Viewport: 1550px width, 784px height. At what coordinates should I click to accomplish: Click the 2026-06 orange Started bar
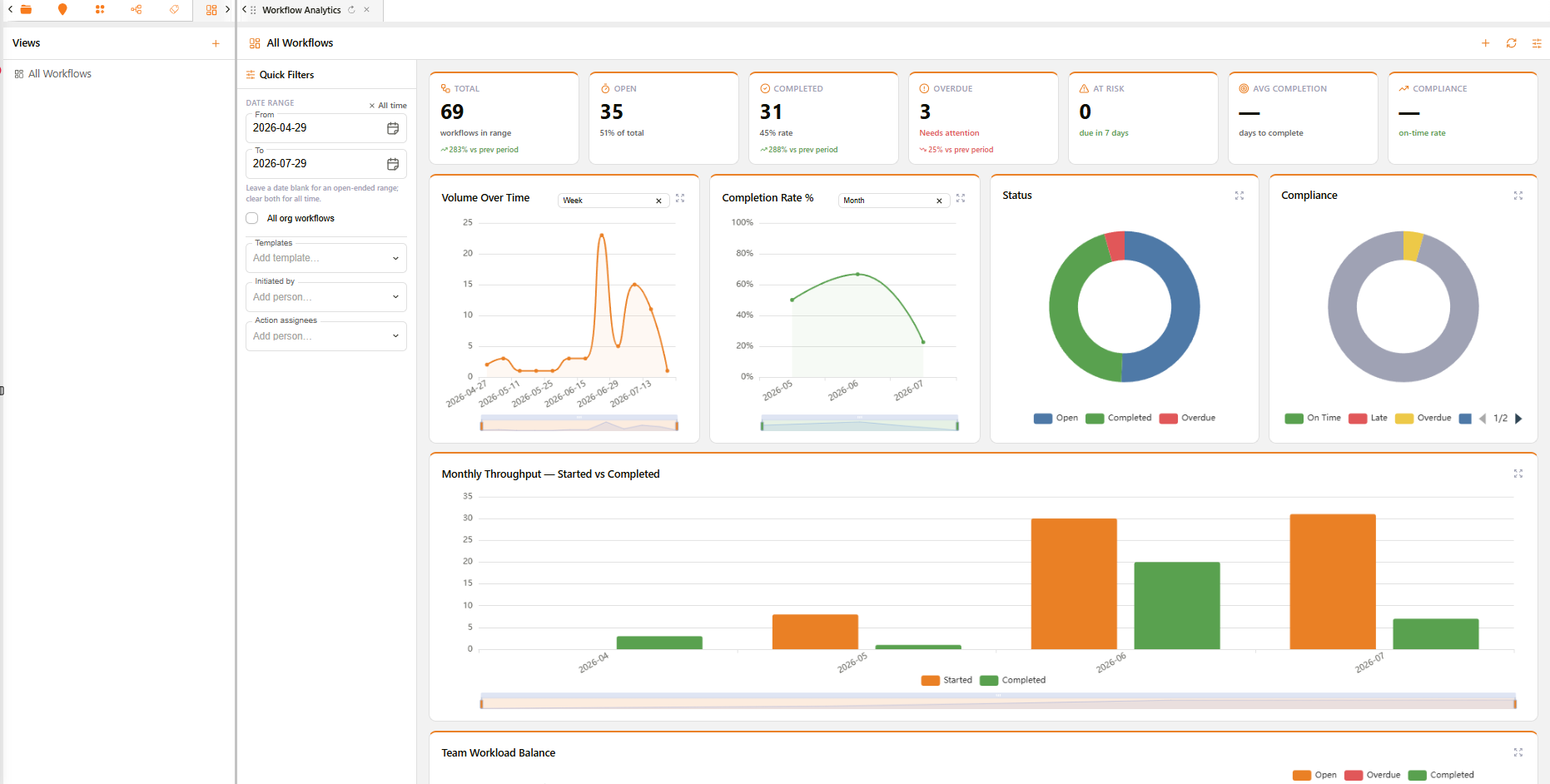1074,583
